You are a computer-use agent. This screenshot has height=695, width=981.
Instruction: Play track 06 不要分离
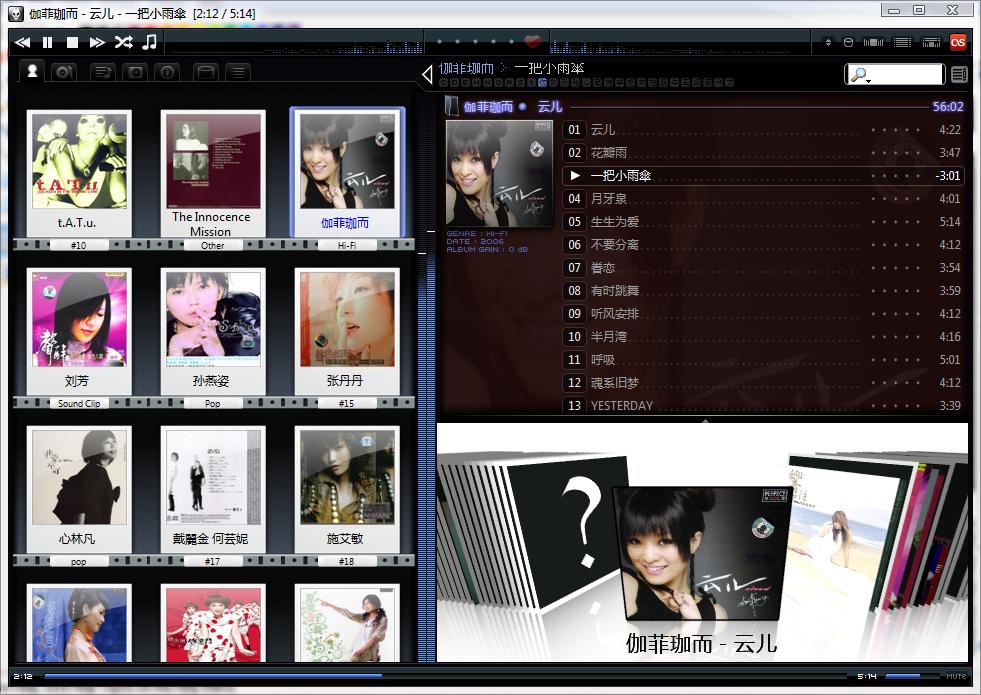[x=762, y=245]
